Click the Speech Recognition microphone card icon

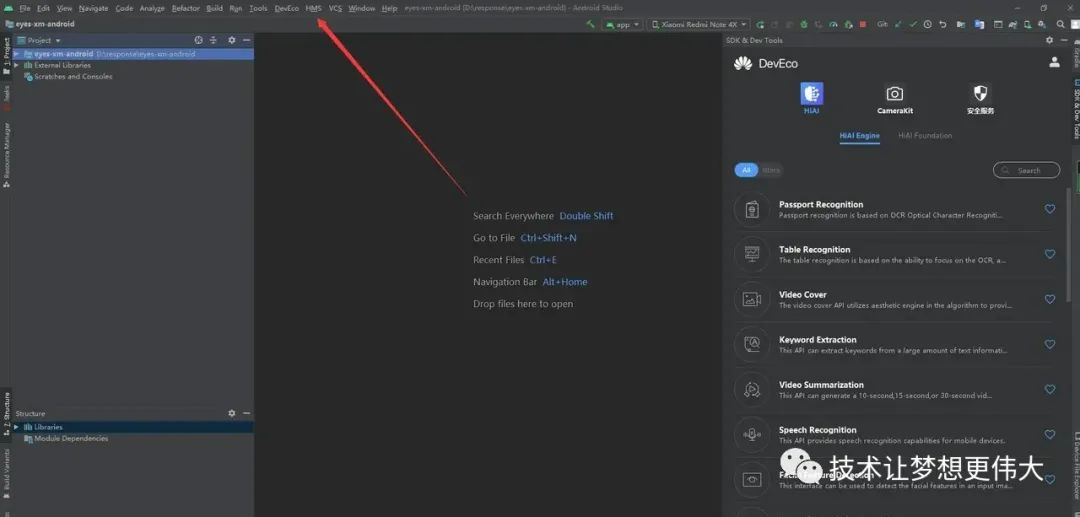[x=751, y=434]
